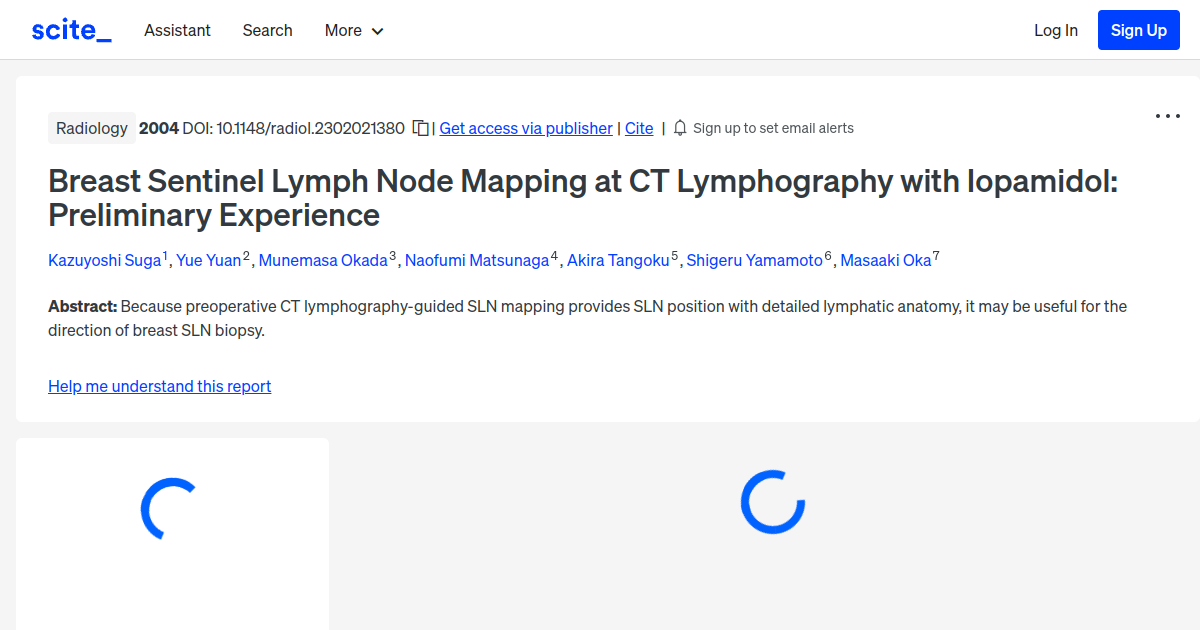
Task: Select the Assistant menu item
Action: click(x=177, y=31)
